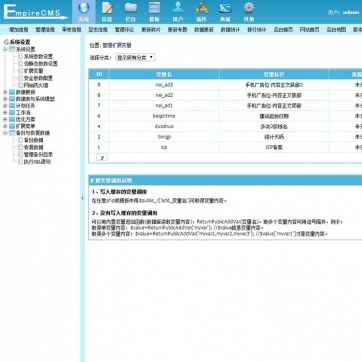Viewport: 362px width, 362px height.
Task: Click the nei_ad3 variable name cell
Action: (x=164, y=85)
